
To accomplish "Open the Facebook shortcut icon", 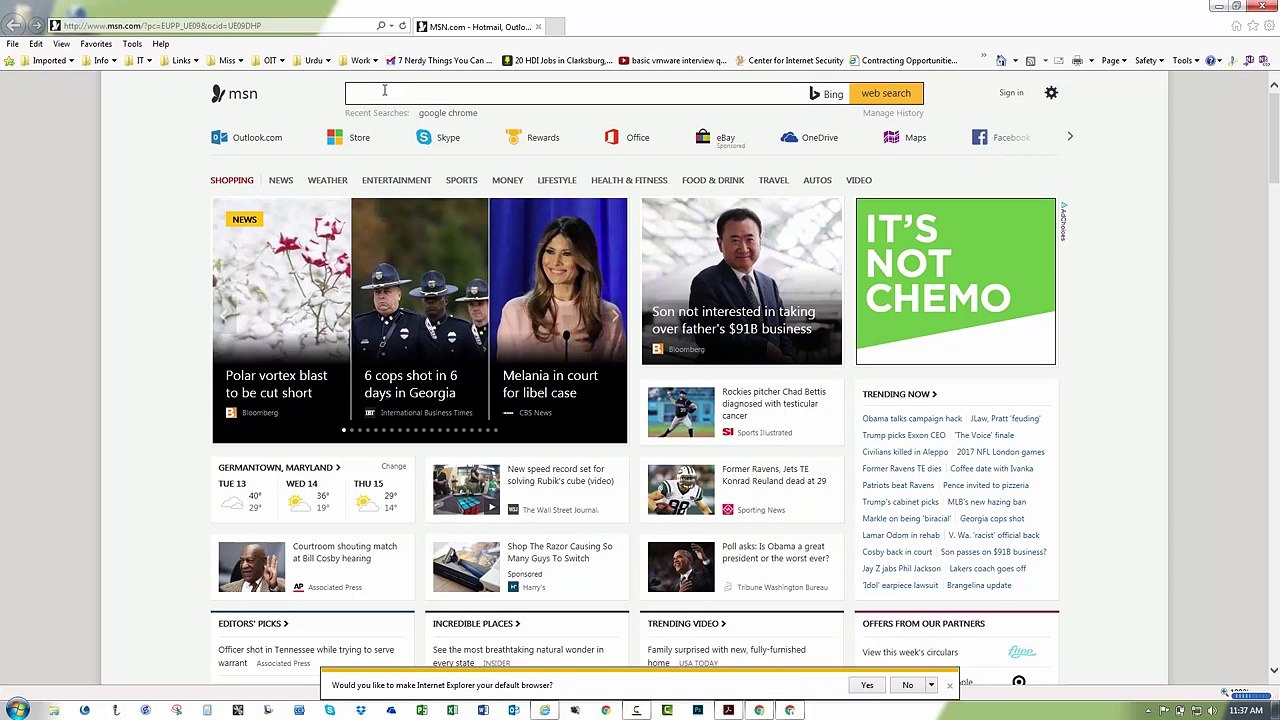I will pyautogui.click(x=980, y=137).
